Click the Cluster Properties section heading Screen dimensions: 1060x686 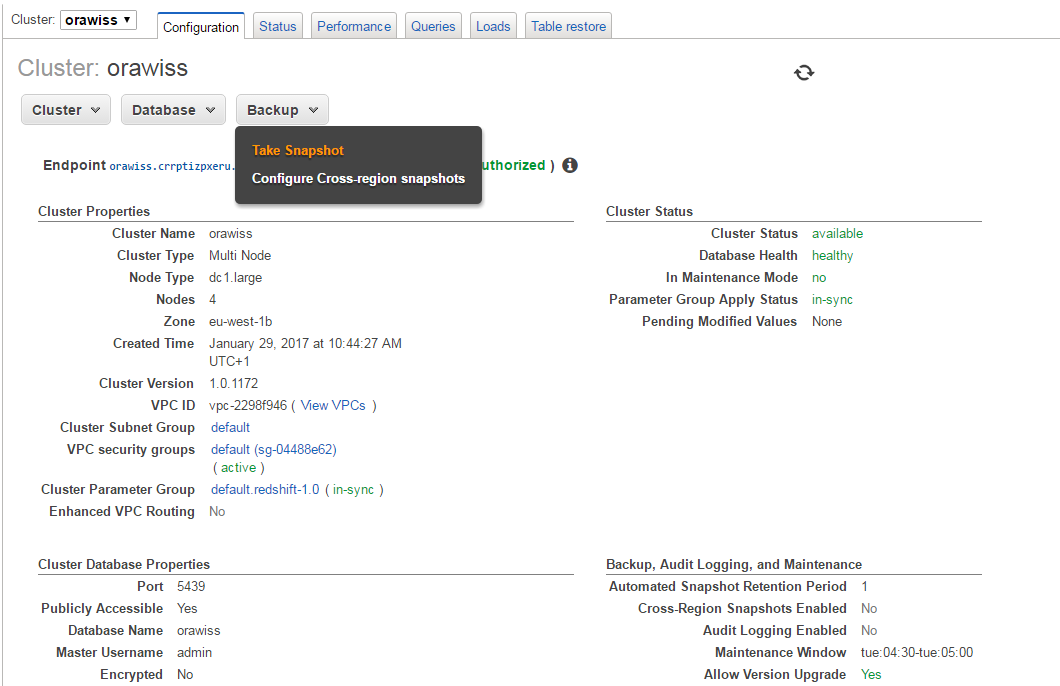(x=94, y=212)
